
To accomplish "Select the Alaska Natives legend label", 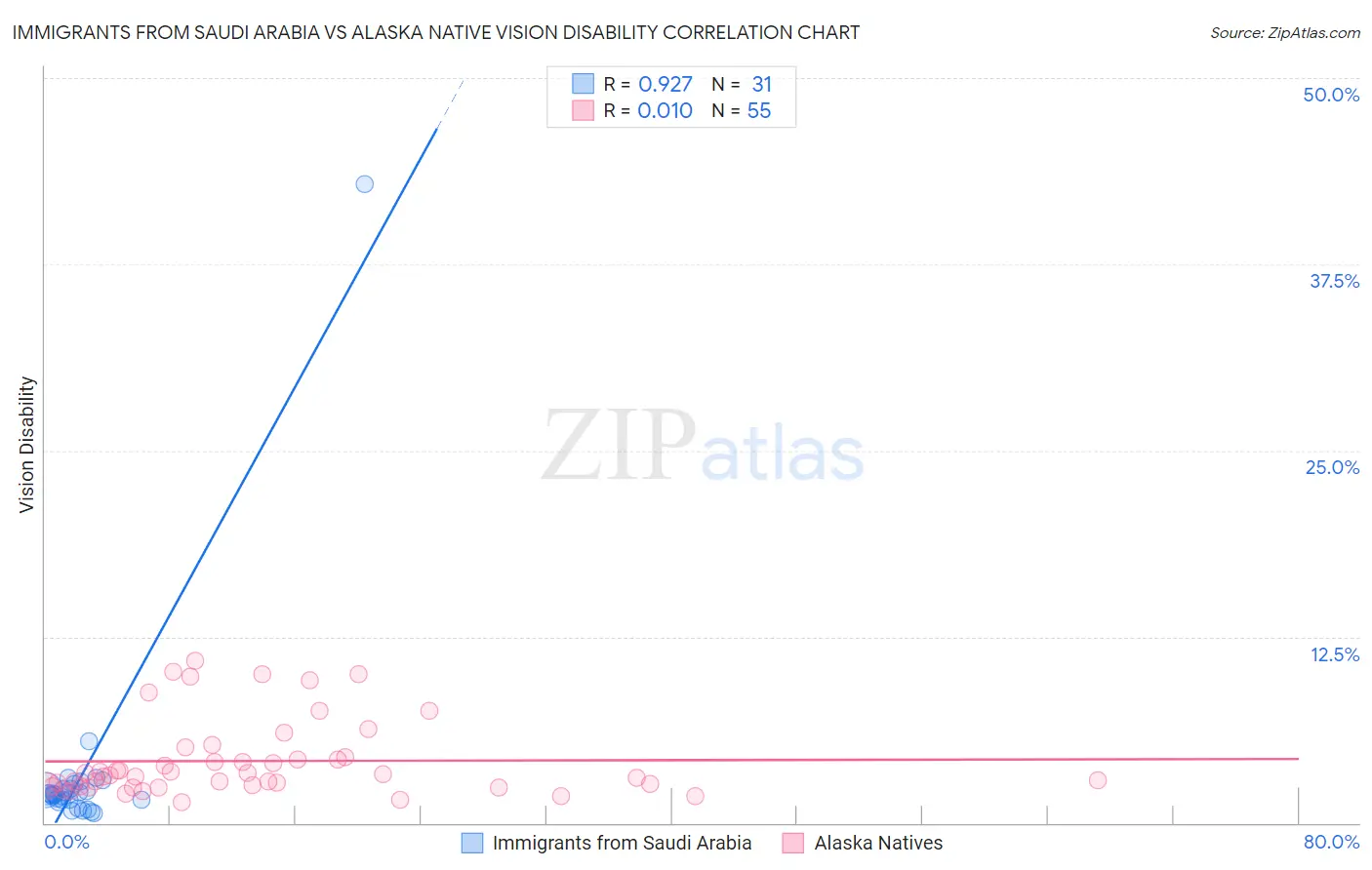I will pos(879,843).
